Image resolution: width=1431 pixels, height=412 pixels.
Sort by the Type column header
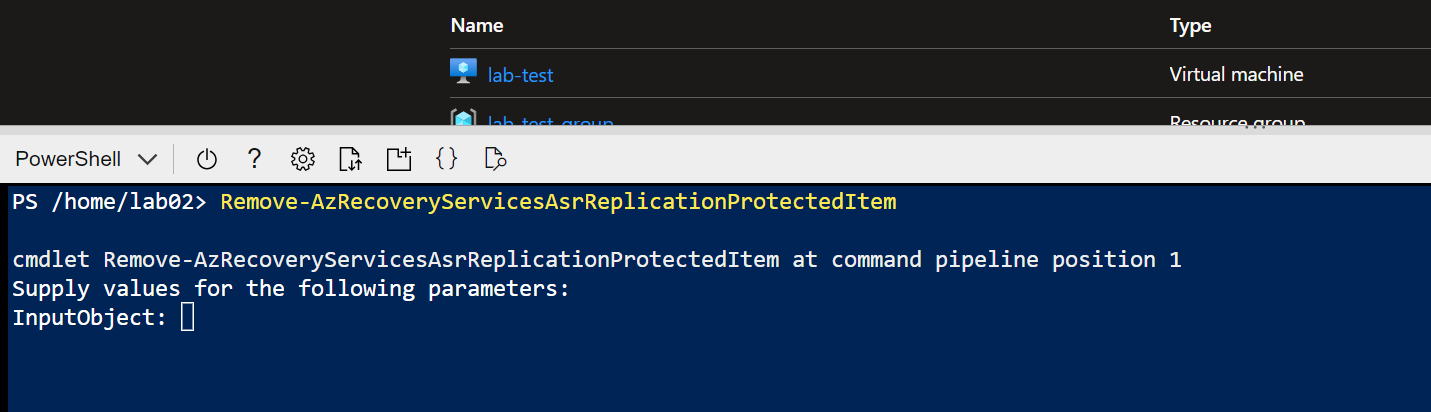pos(1190,26)
